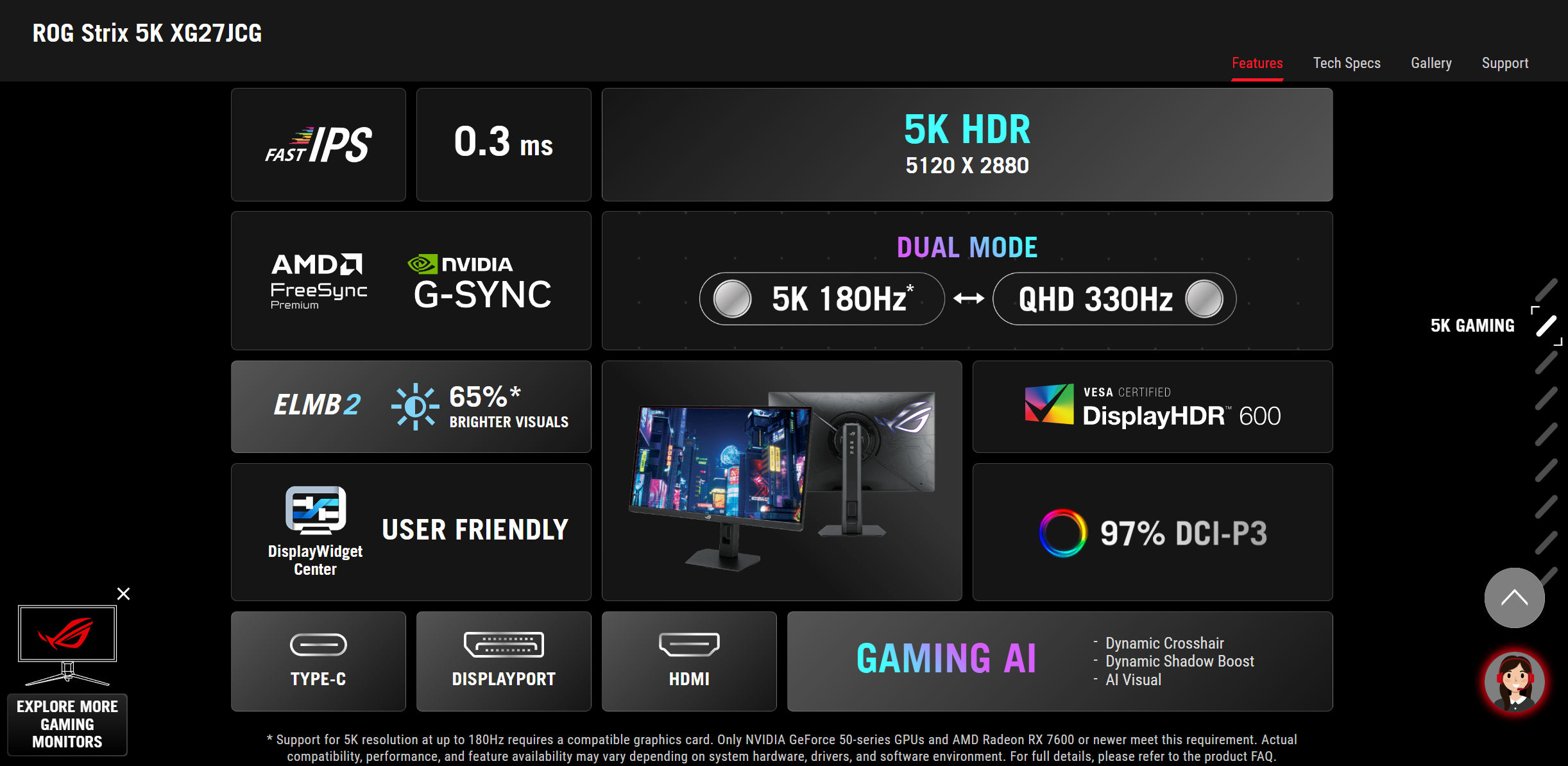The image size is (1568, 766).
Task: Open the Gallery tab
Action: pos(1431,63)
